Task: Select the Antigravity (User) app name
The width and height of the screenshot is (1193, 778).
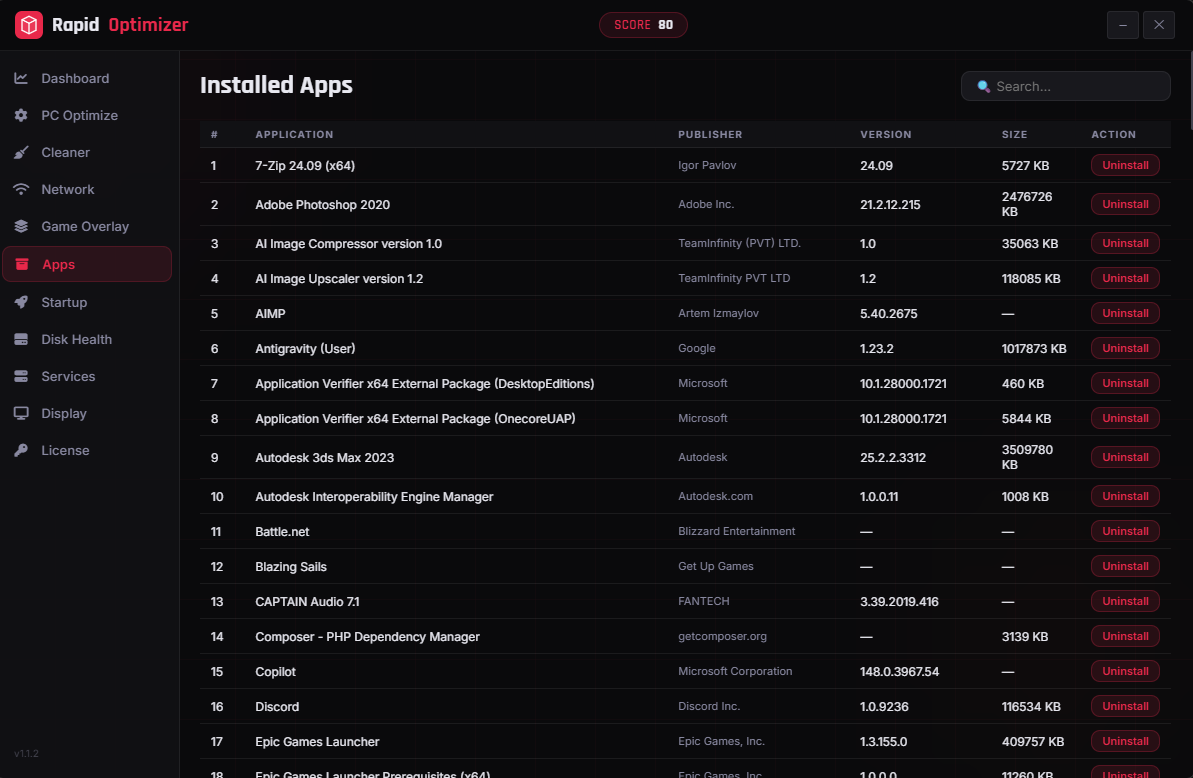Action: pyautogui.click(x=305, y=348)
